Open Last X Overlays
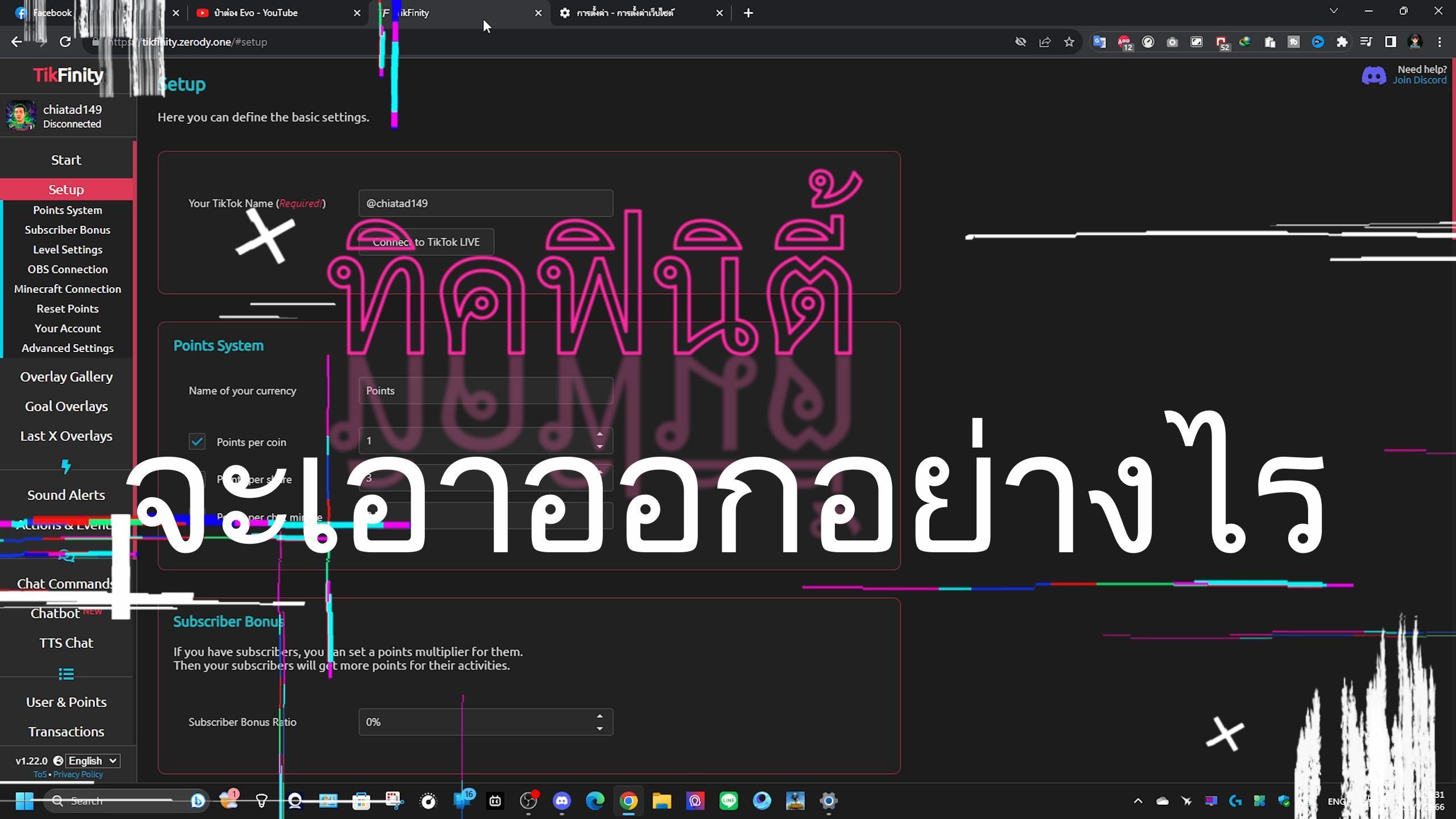This screenshot has width=1456, height=819. [x=66, y=436]
